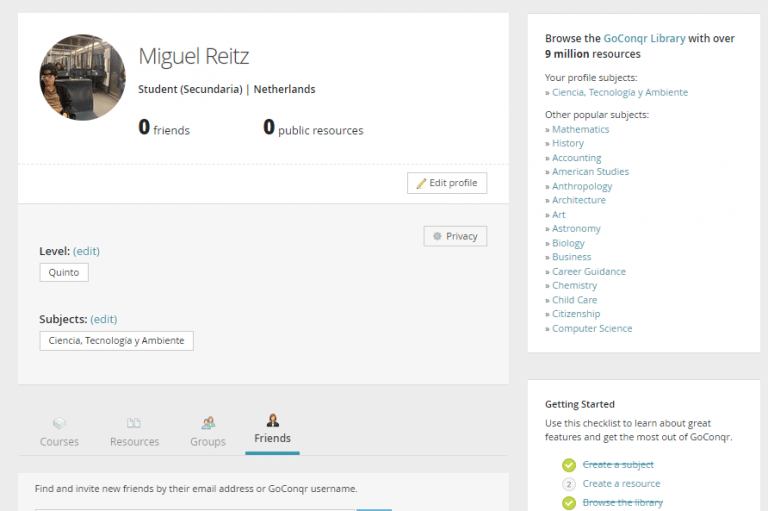Click the pencil icon on Edit profile
Image resolution: width=768 pixels, height=511 pixels.
(421, 184)
